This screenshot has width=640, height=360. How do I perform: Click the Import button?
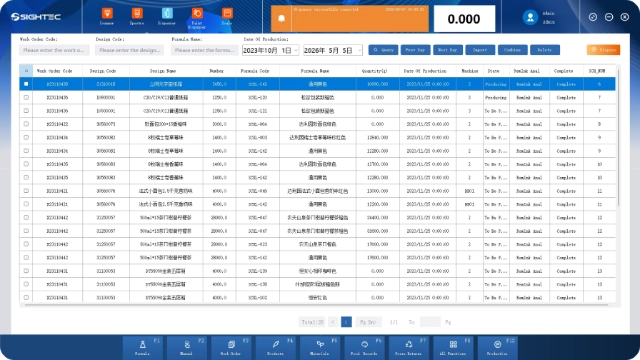click(480, 50)
